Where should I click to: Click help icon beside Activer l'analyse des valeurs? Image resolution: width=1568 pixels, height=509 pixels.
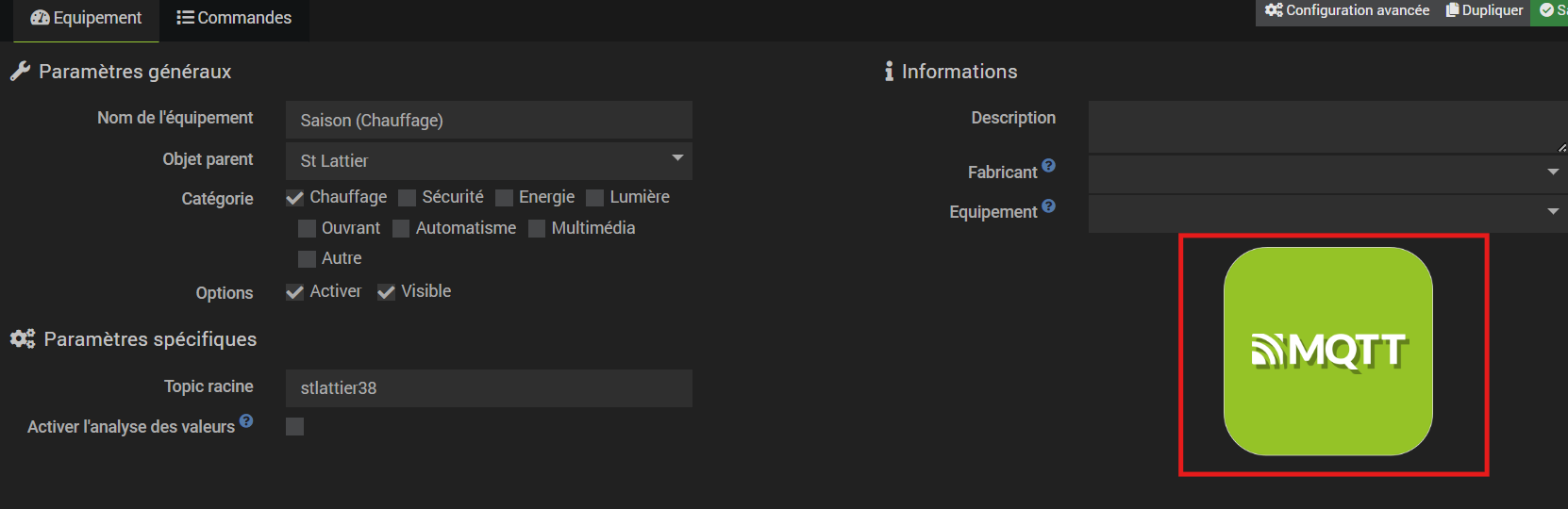[246, 421]
